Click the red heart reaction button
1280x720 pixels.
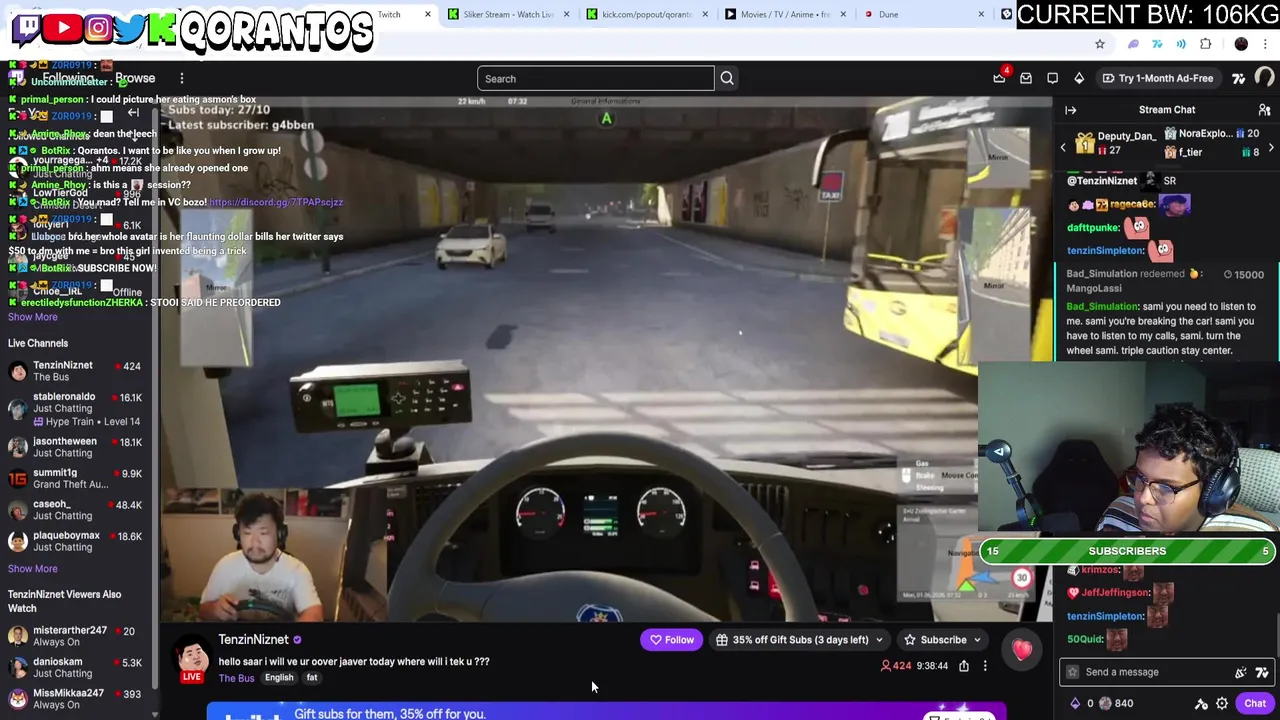[x=1021, y=651]
